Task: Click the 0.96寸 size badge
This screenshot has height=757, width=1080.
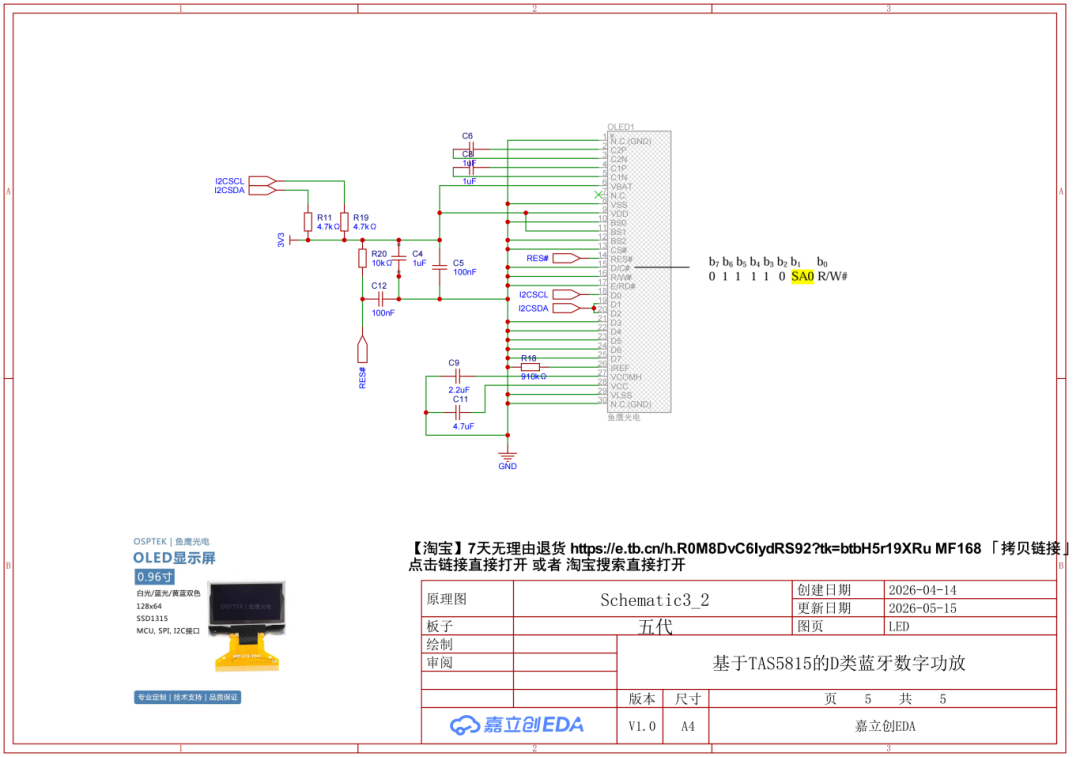Action: click(x=154, y=577)
